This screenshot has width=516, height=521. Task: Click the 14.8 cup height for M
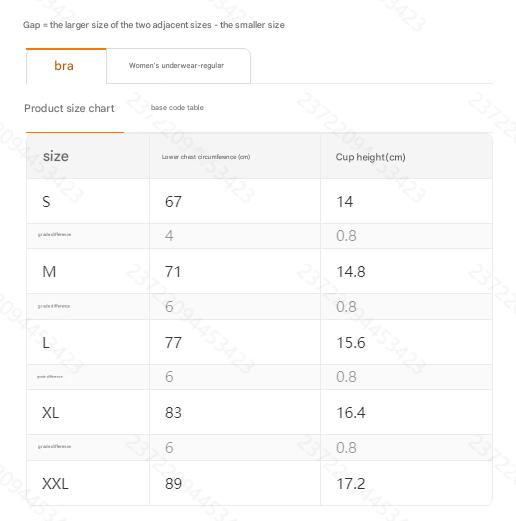[x=351, y=272]
